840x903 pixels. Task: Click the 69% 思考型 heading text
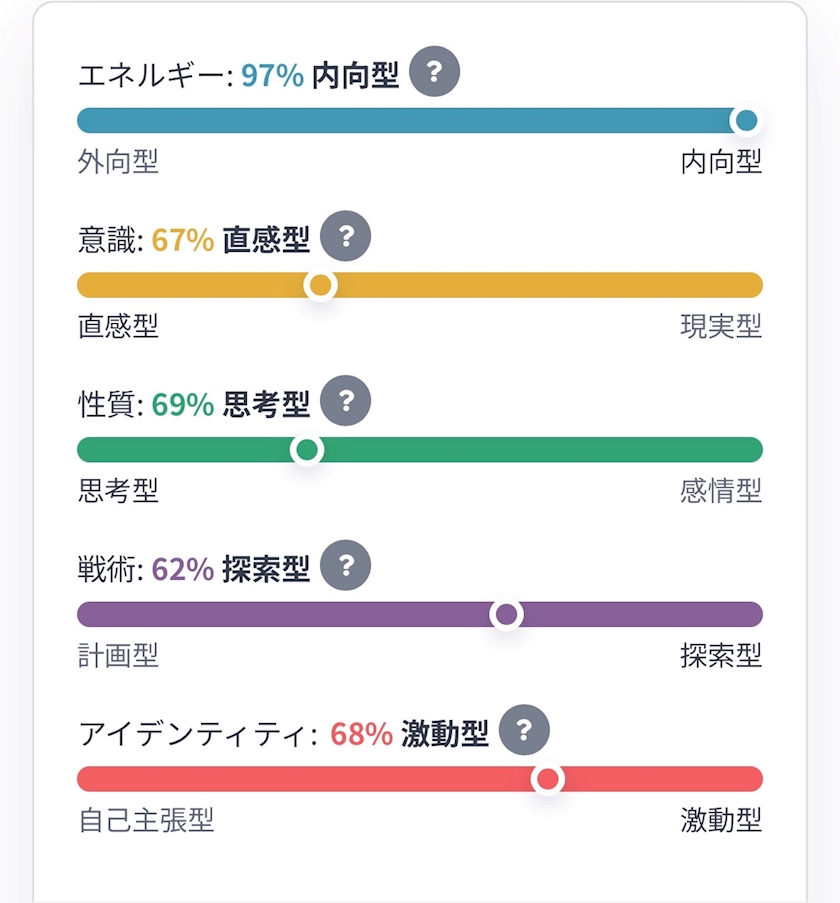(x=231, y=404)
